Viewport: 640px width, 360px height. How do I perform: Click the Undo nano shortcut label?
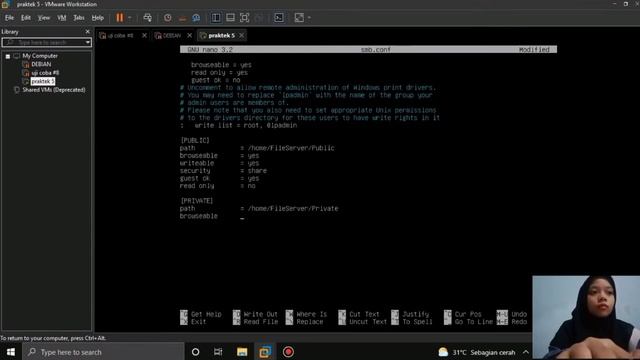pyautogui.click(x=519, y=314)
